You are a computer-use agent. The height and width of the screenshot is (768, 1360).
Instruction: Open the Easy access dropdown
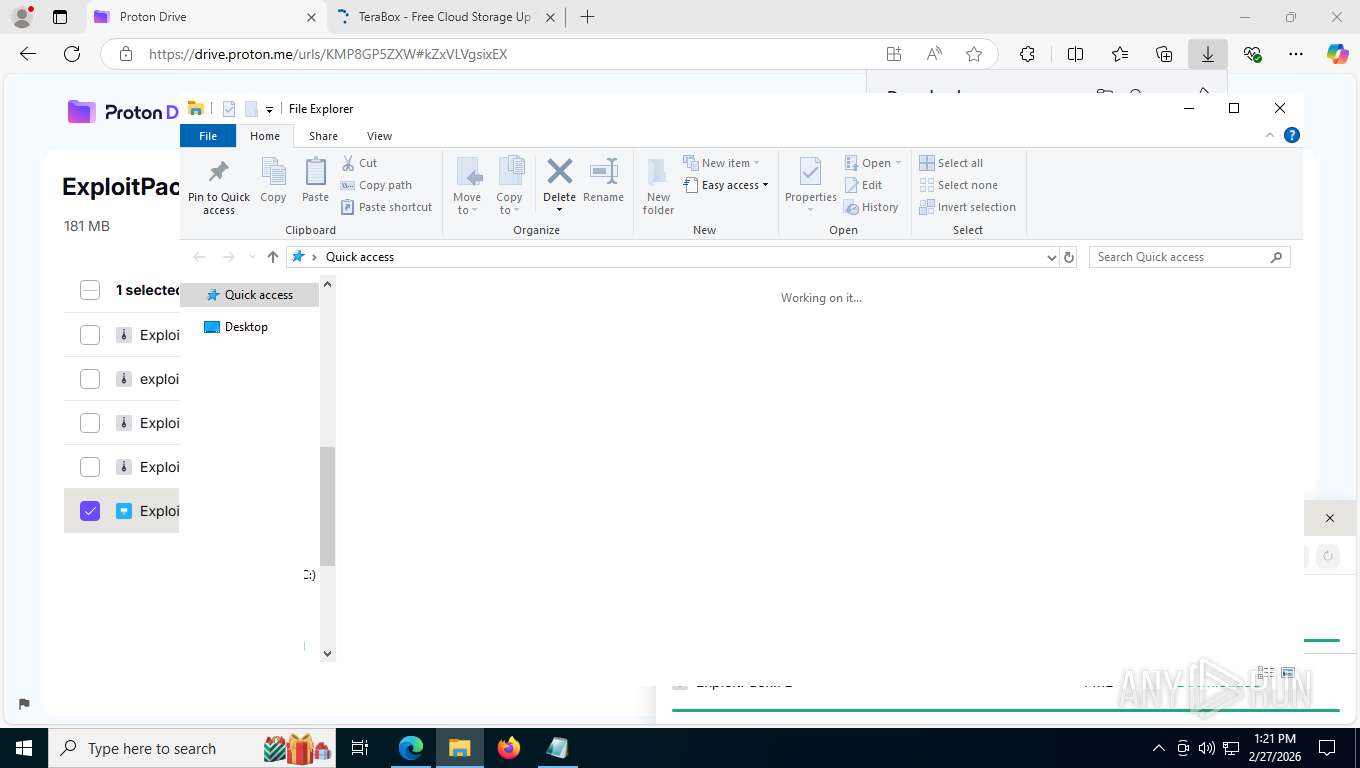click(726, 185)
